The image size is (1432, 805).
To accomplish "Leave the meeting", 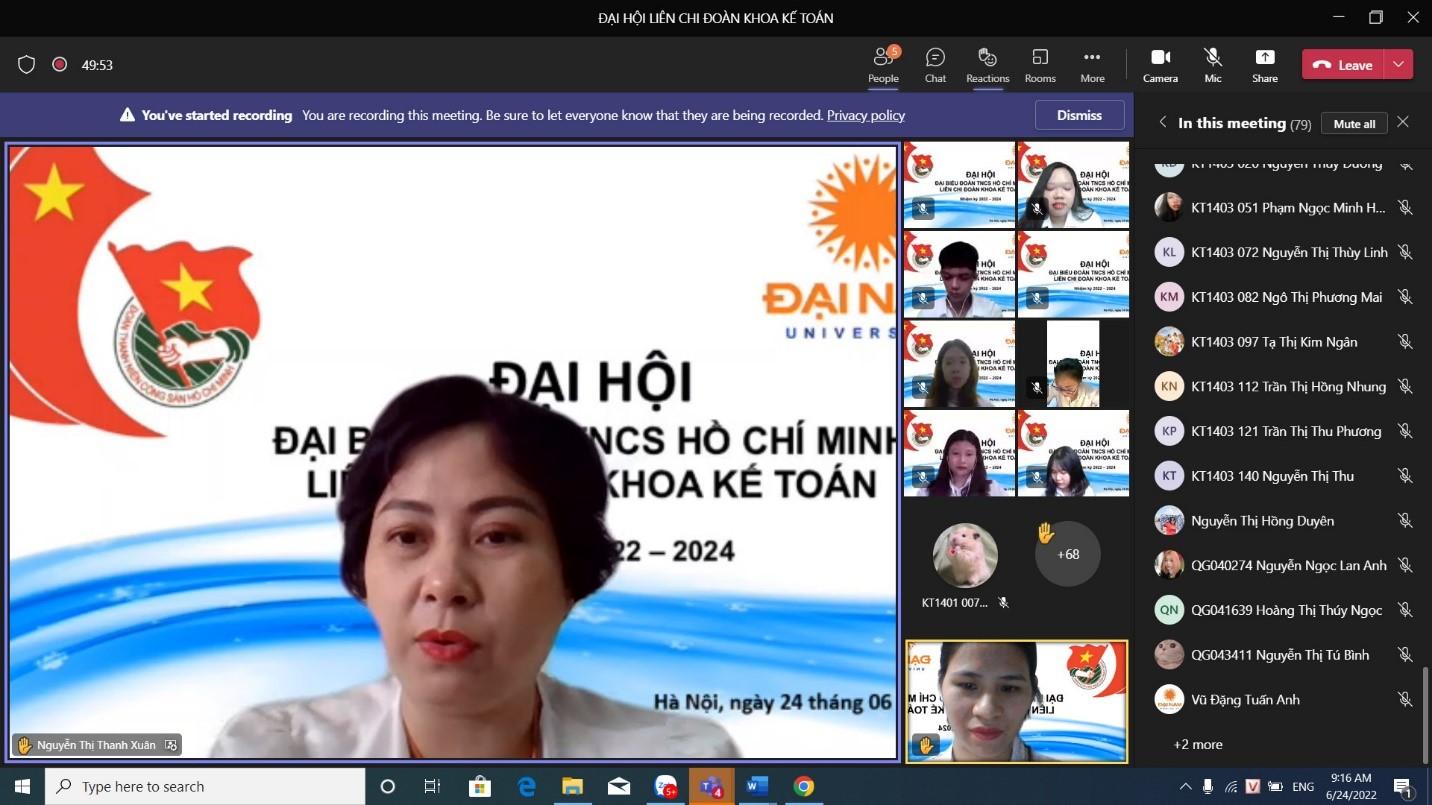I will pos(1343,65).
